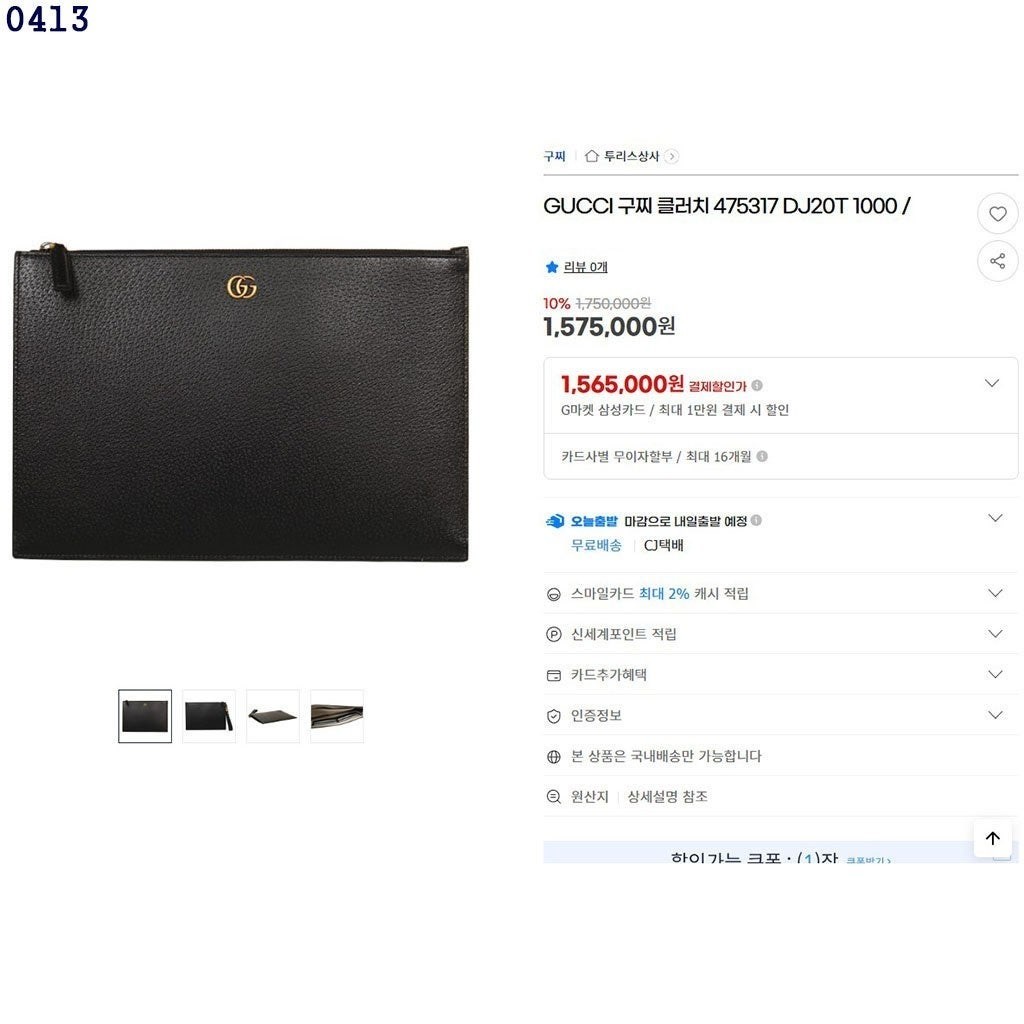Open info icon beside 무이자할부 최대 16개월
The image size is (1024, 1024).
(x=761, y=456)
